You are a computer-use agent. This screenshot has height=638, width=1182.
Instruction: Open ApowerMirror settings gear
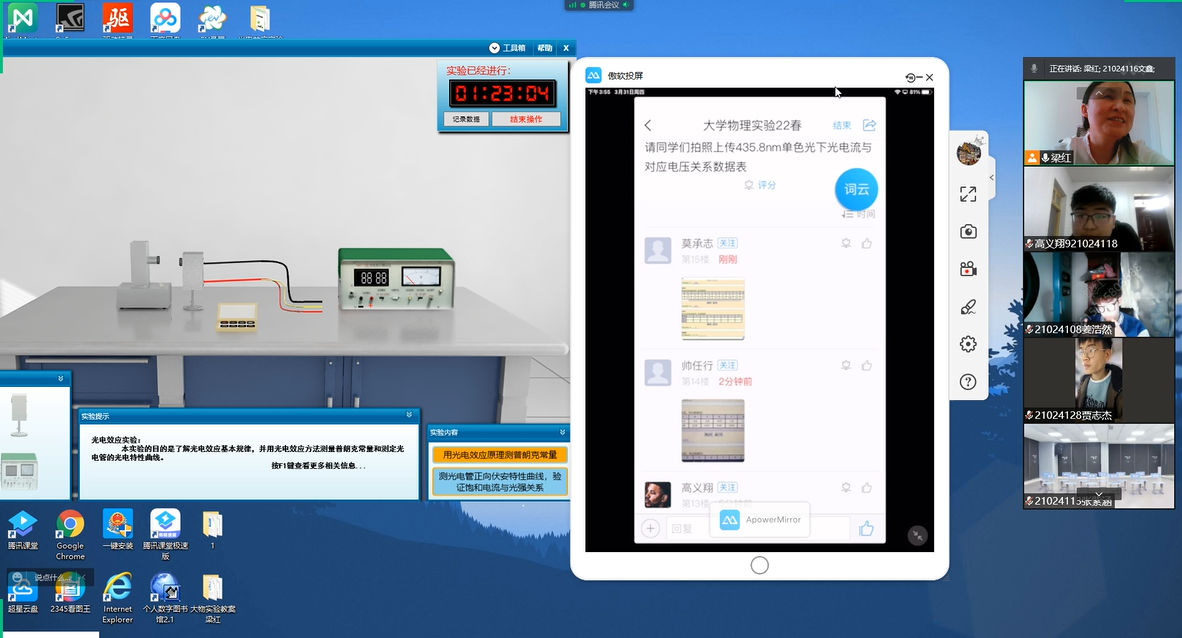pyautogui.click(x=968, y=344)
